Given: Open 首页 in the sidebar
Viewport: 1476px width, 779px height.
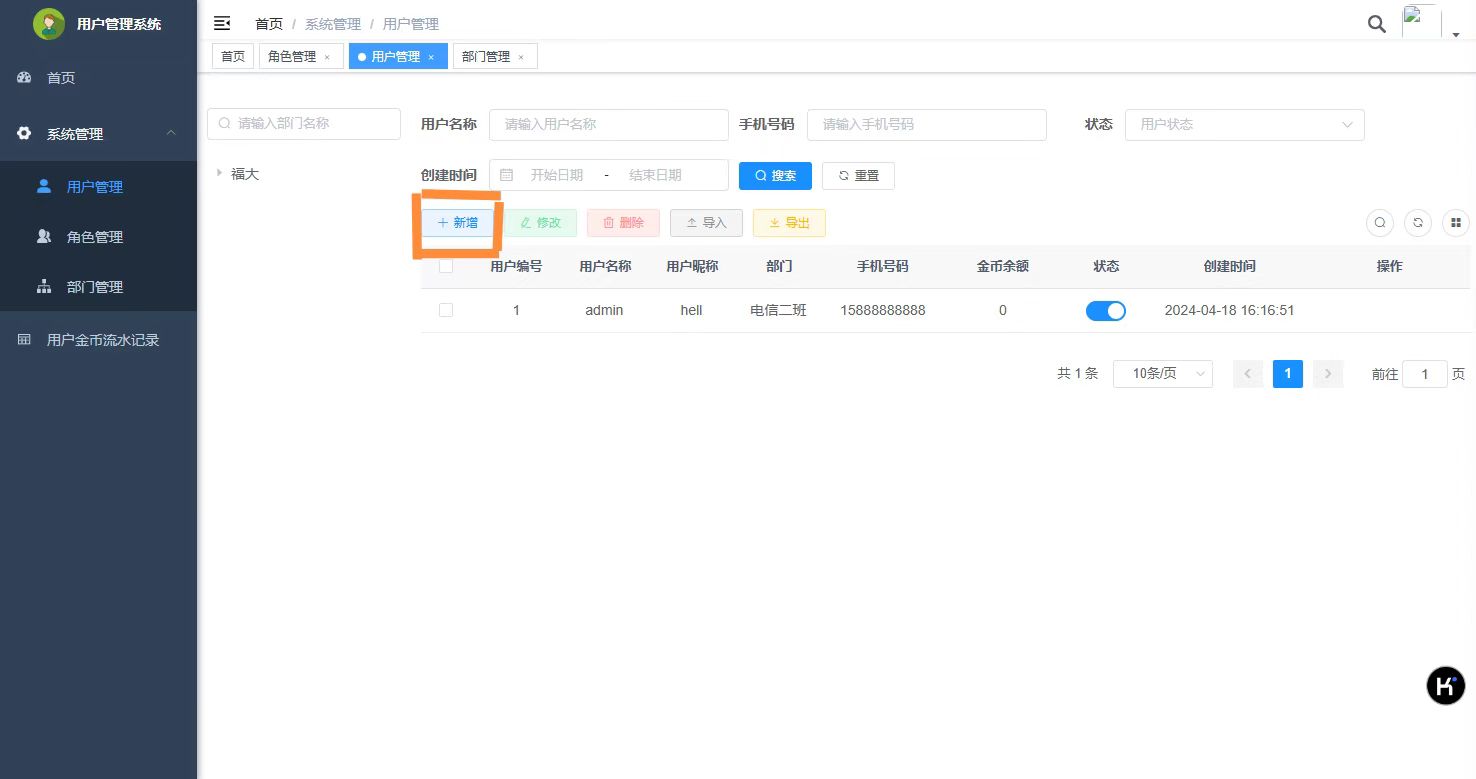Looking at the screenshot, I should point(98,78).
